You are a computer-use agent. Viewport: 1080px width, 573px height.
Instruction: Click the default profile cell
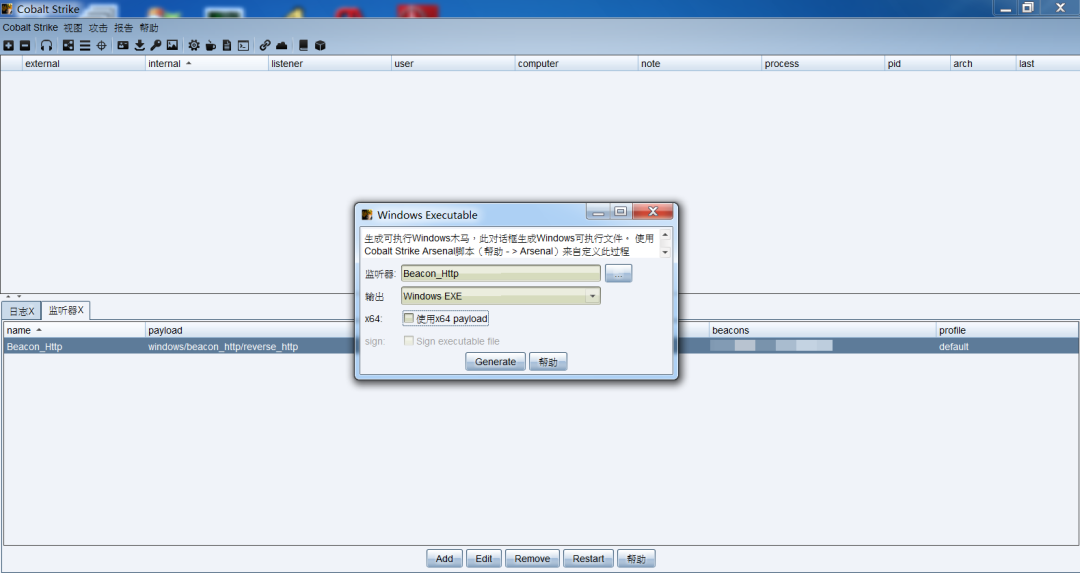point(953,346)
